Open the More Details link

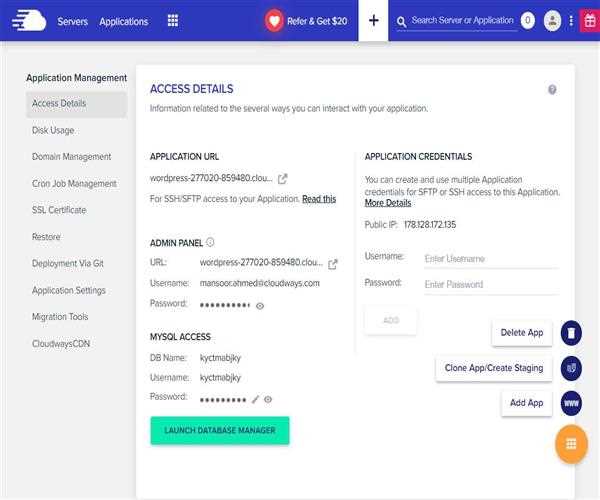(388, 203)
